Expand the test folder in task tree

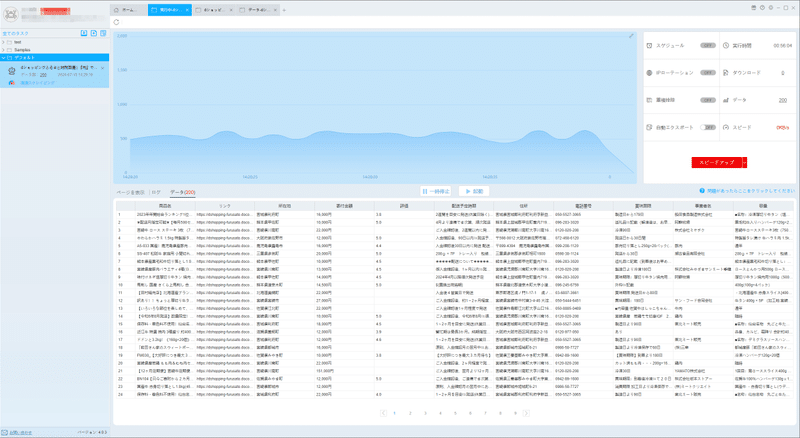3,42
